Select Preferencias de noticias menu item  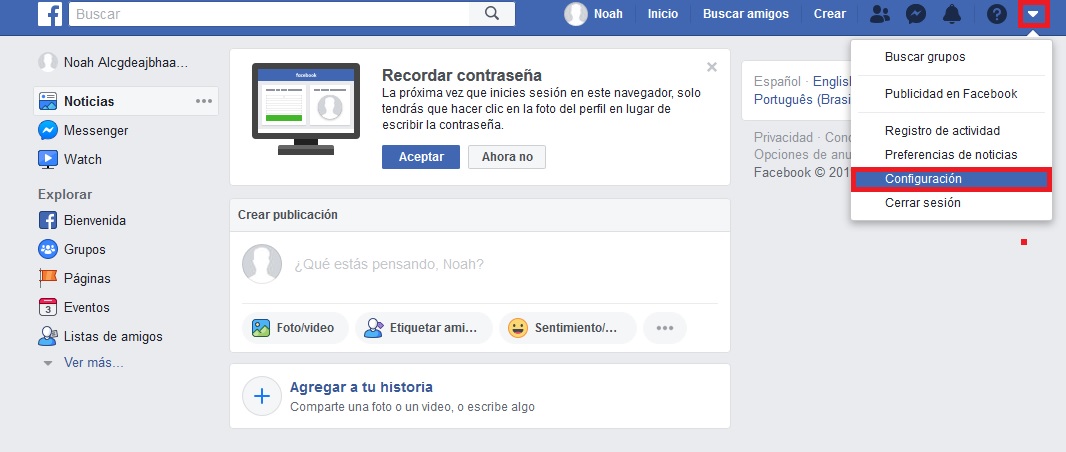[x=951, y=155]
